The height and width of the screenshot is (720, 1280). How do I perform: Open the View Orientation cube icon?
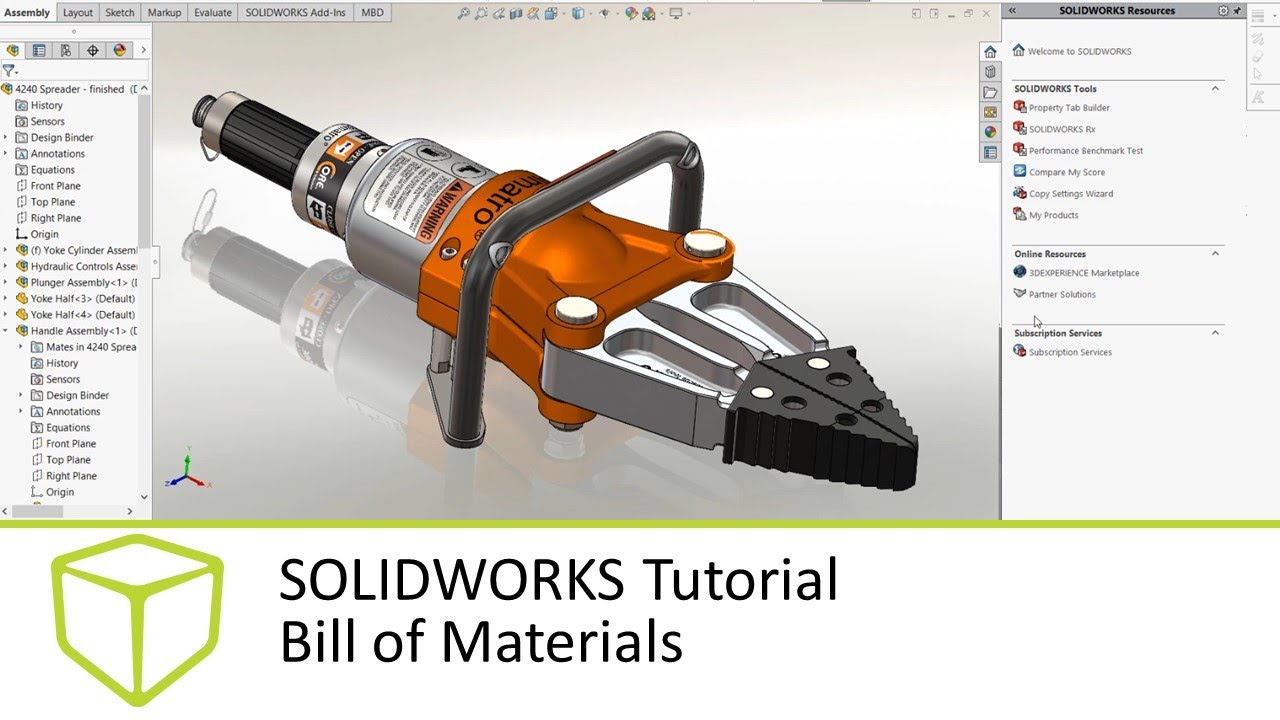pos(551,13)
